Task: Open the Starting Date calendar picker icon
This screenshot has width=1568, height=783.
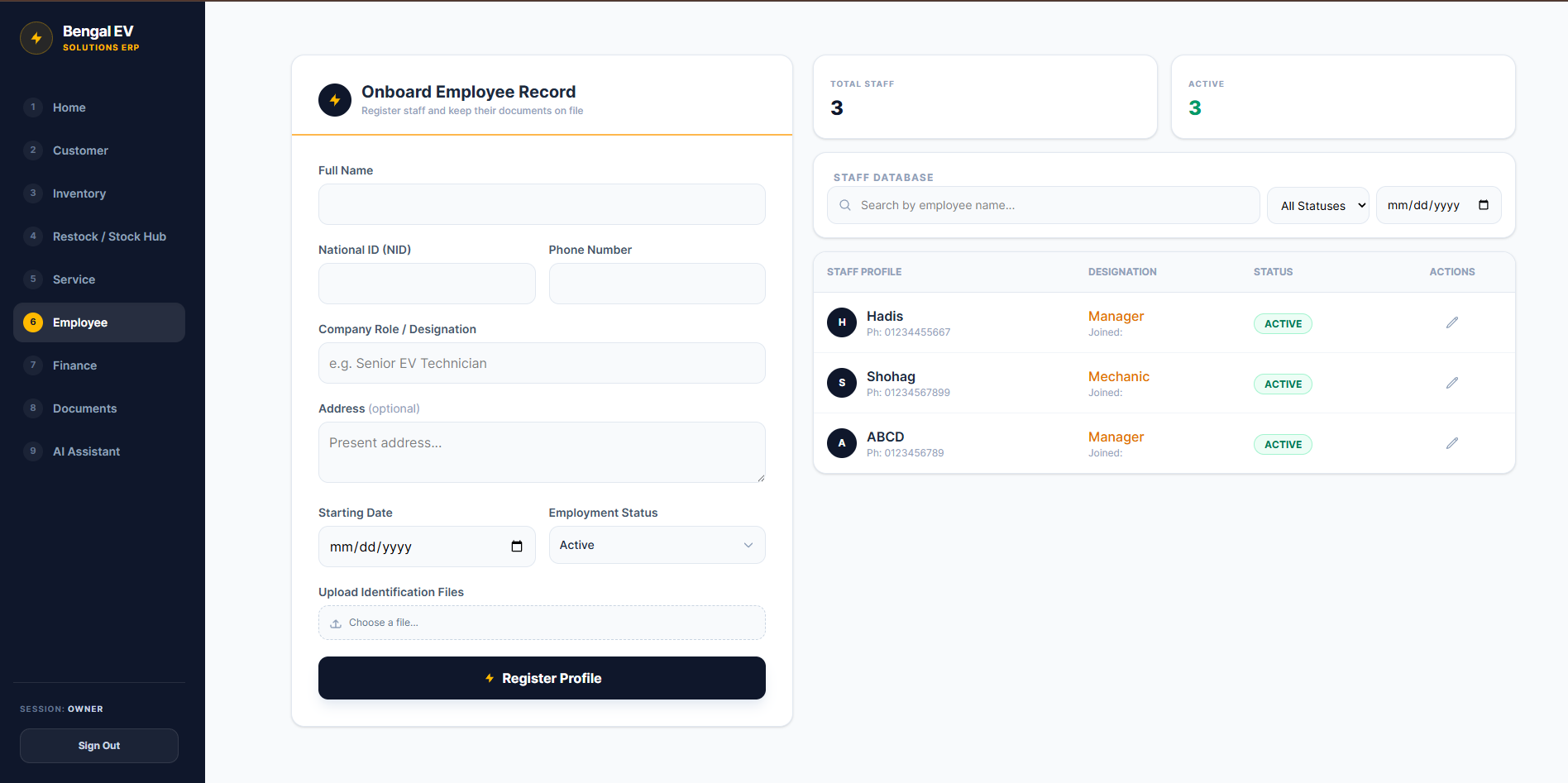Action: click(x=517, y=547)
